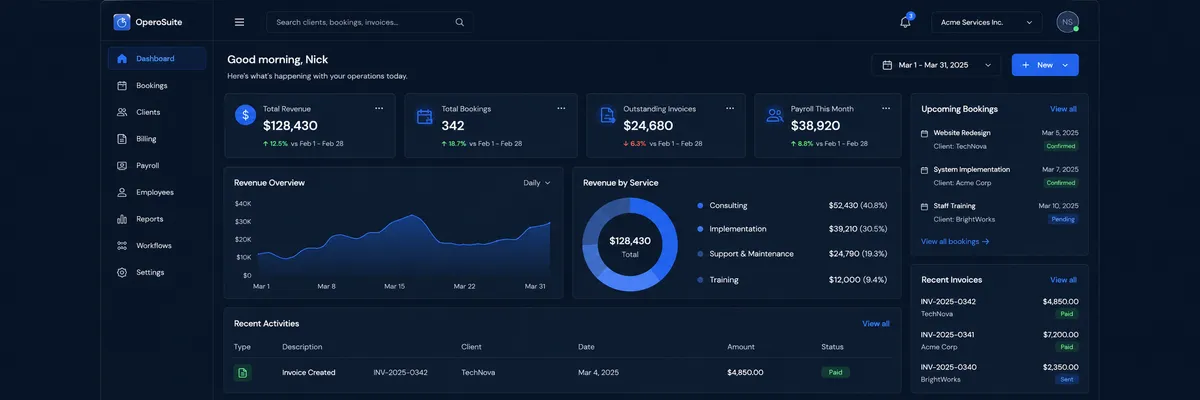Click the New button
The height and width of the screenshot is (400, 1200).
[x=1045, y=65]
